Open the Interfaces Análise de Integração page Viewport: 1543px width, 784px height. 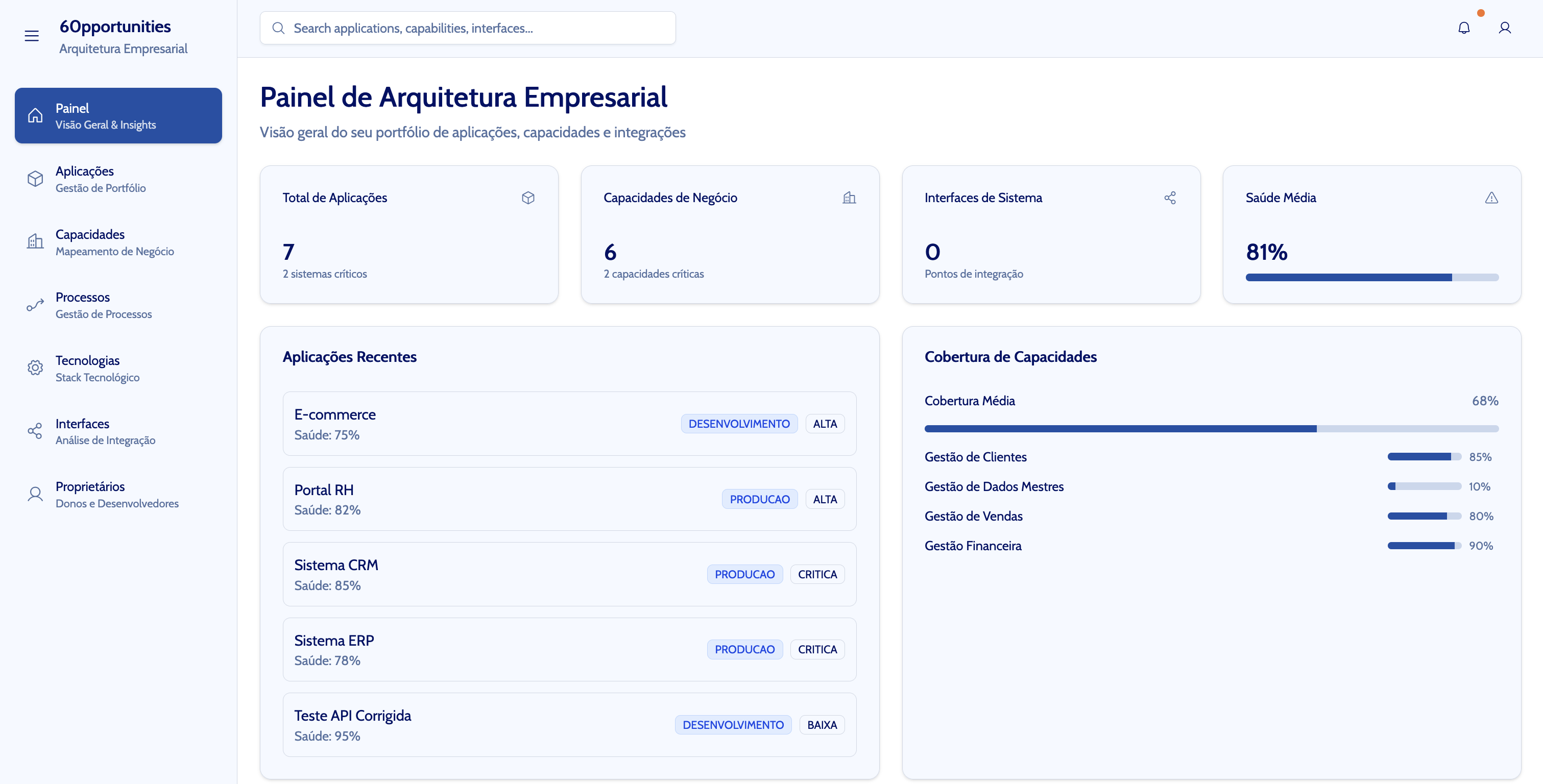pos(118,431)
